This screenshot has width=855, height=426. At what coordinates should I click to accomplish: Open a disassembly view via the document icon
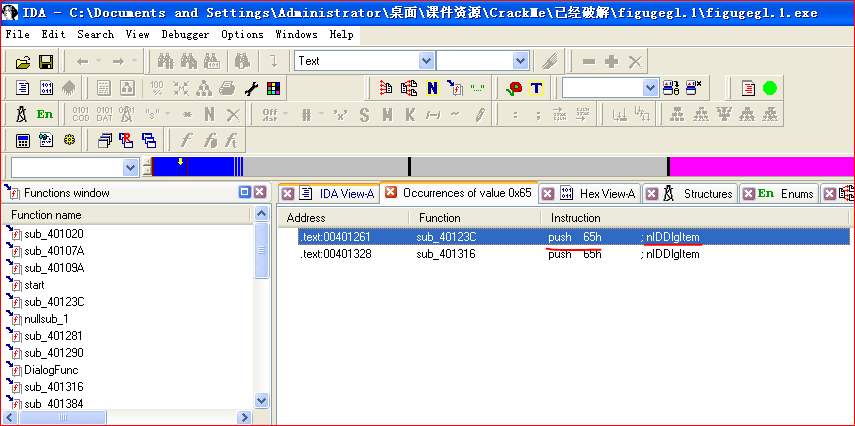[22, 88]
